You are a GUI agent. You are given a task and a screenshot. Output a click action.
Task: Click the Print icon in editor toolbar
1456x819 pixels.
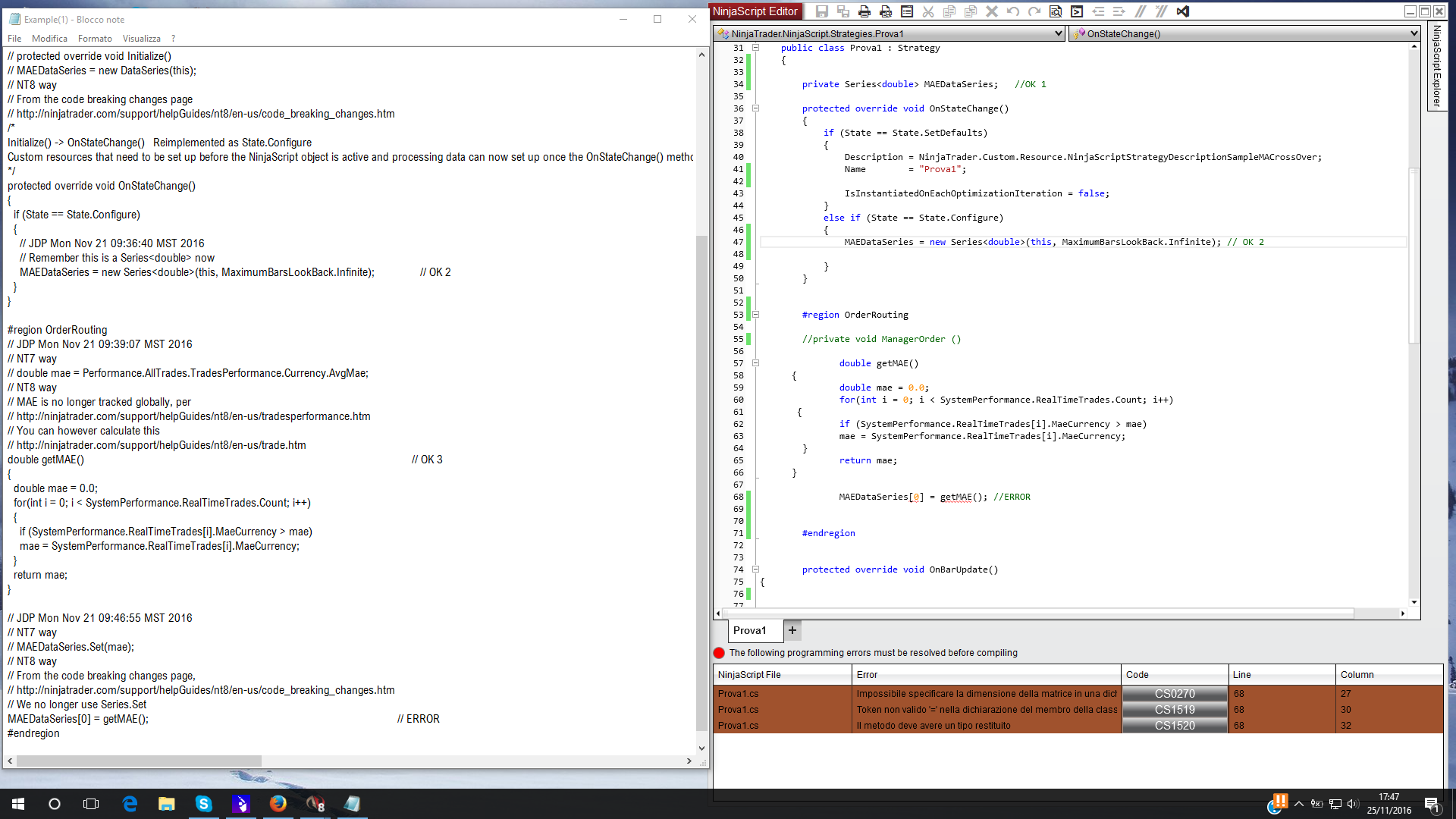click(864, 11)
